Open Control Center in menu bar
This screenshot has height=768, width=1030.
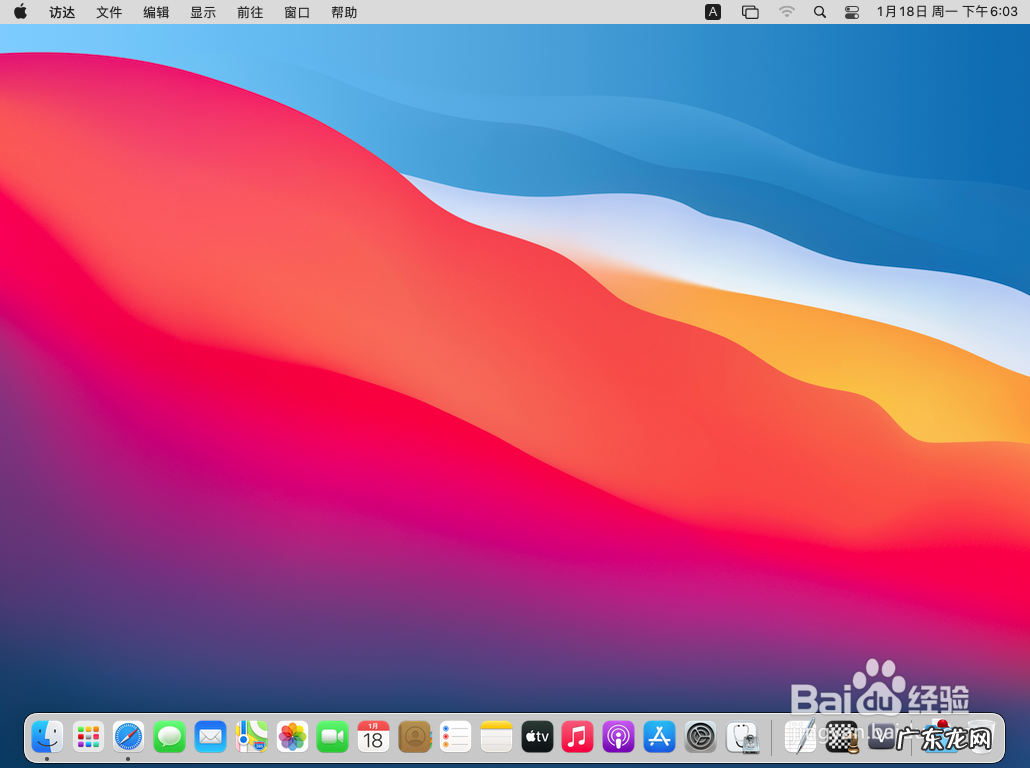pos(852,12)
